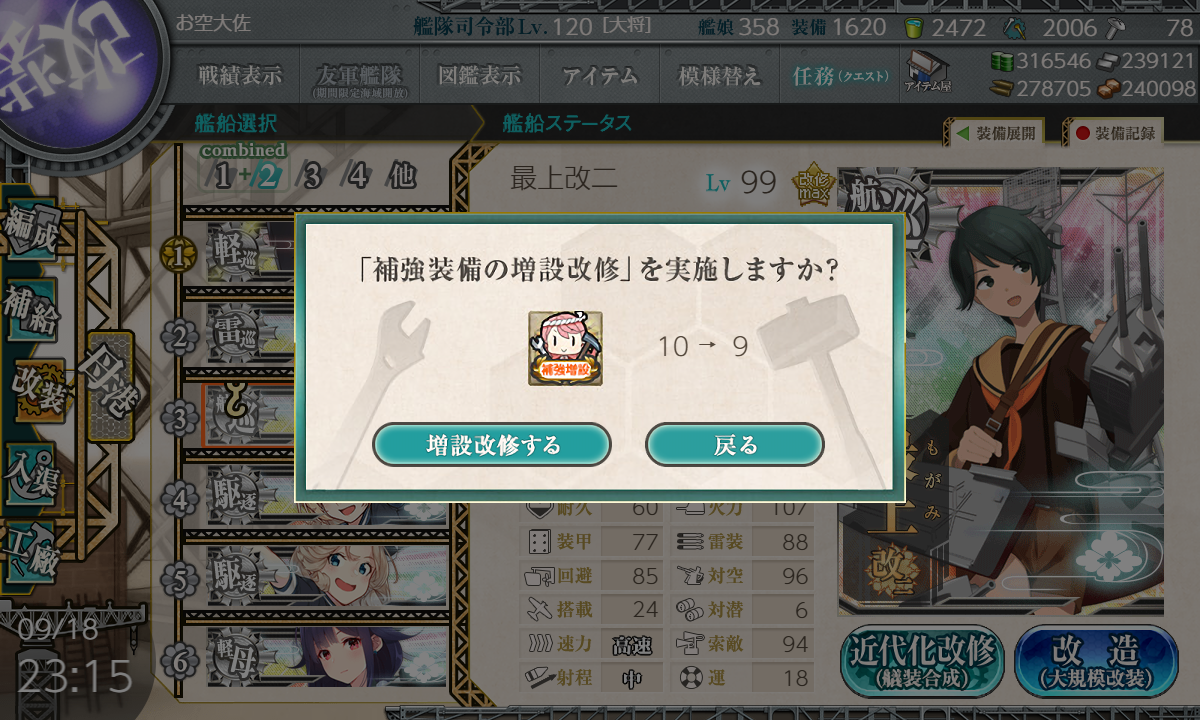This screenshot has height=720, width=1200.
Task: Click the 出撃 icon beside the sidebar
Action: [108, 385]
